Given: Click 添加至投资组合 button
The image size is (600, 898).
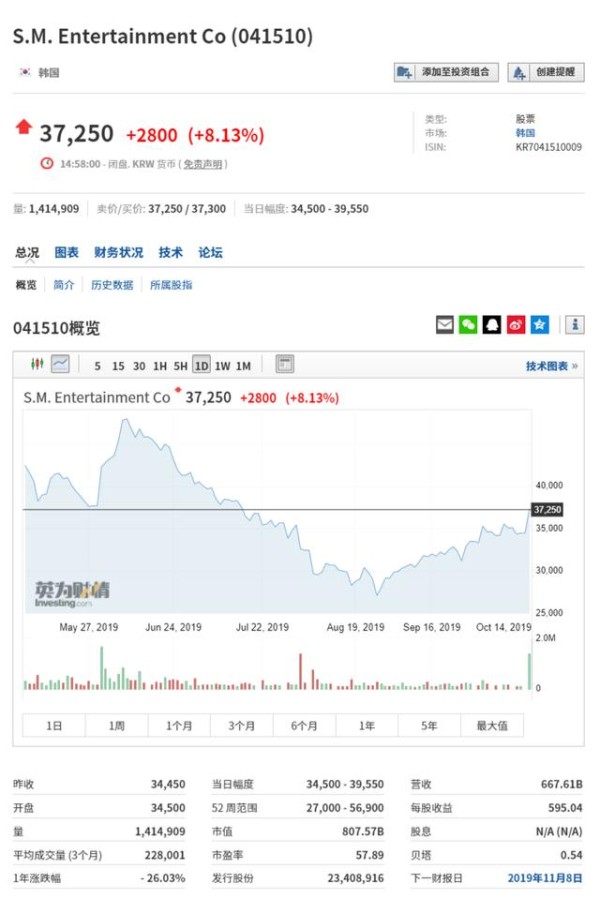Looking at the screenshot, I should click(x=446, y=72).
